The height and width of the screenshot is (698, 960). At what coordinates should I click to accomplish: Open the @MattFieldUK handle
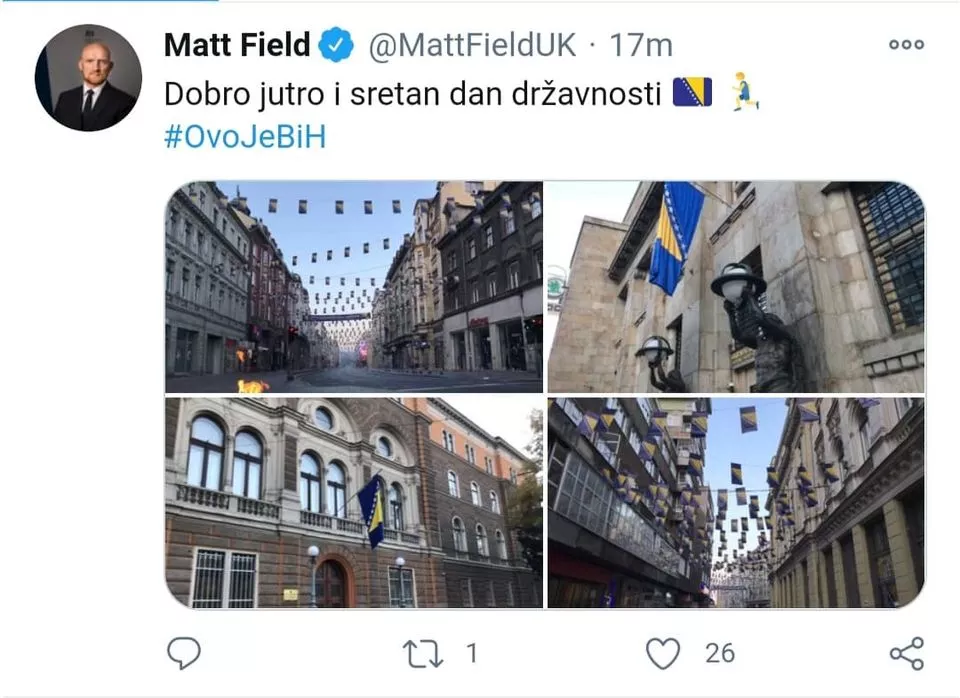click(472, 45)
